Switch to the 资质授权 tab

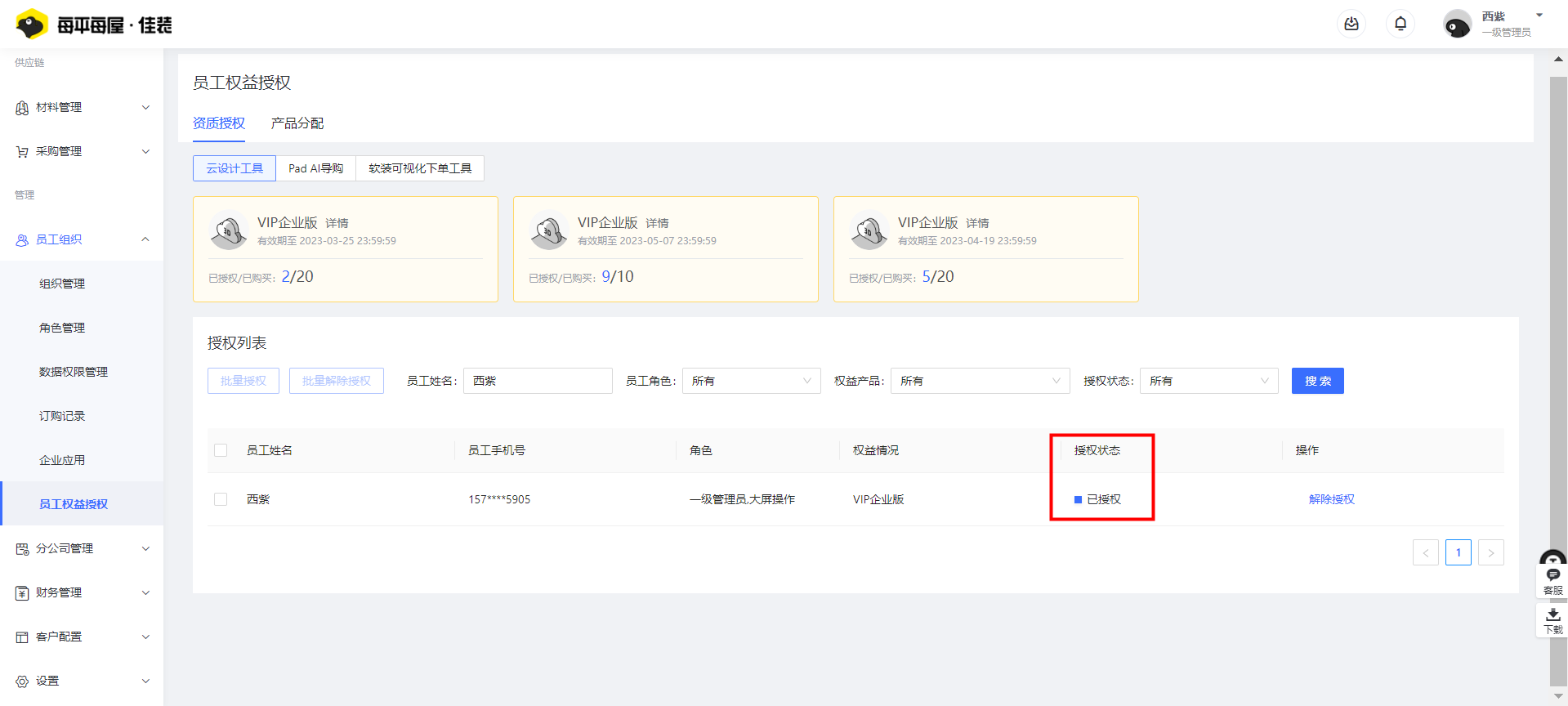click(x=219, y=123)
